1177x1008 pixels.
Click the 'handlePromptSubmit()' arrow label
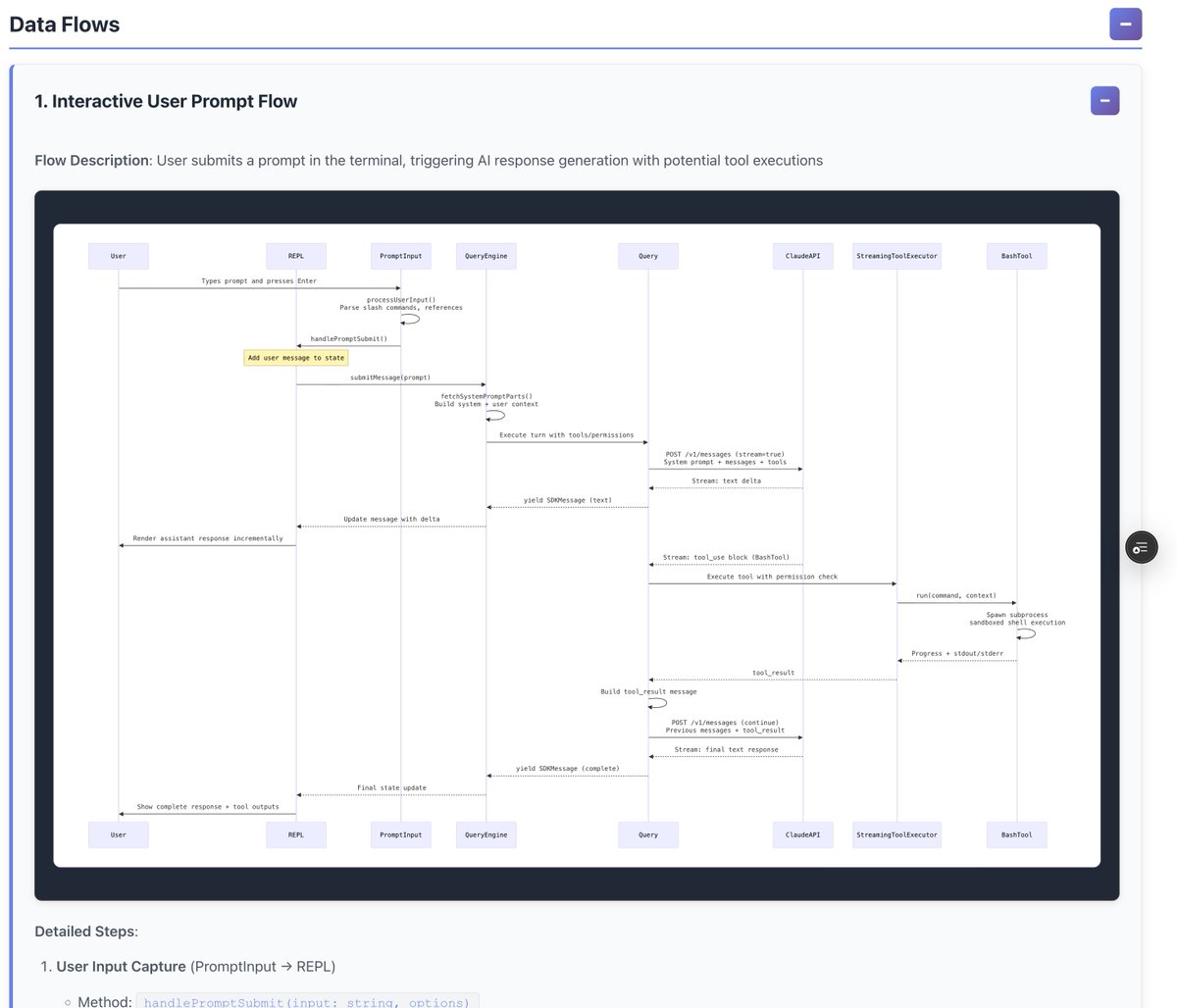tap(349, 338)
